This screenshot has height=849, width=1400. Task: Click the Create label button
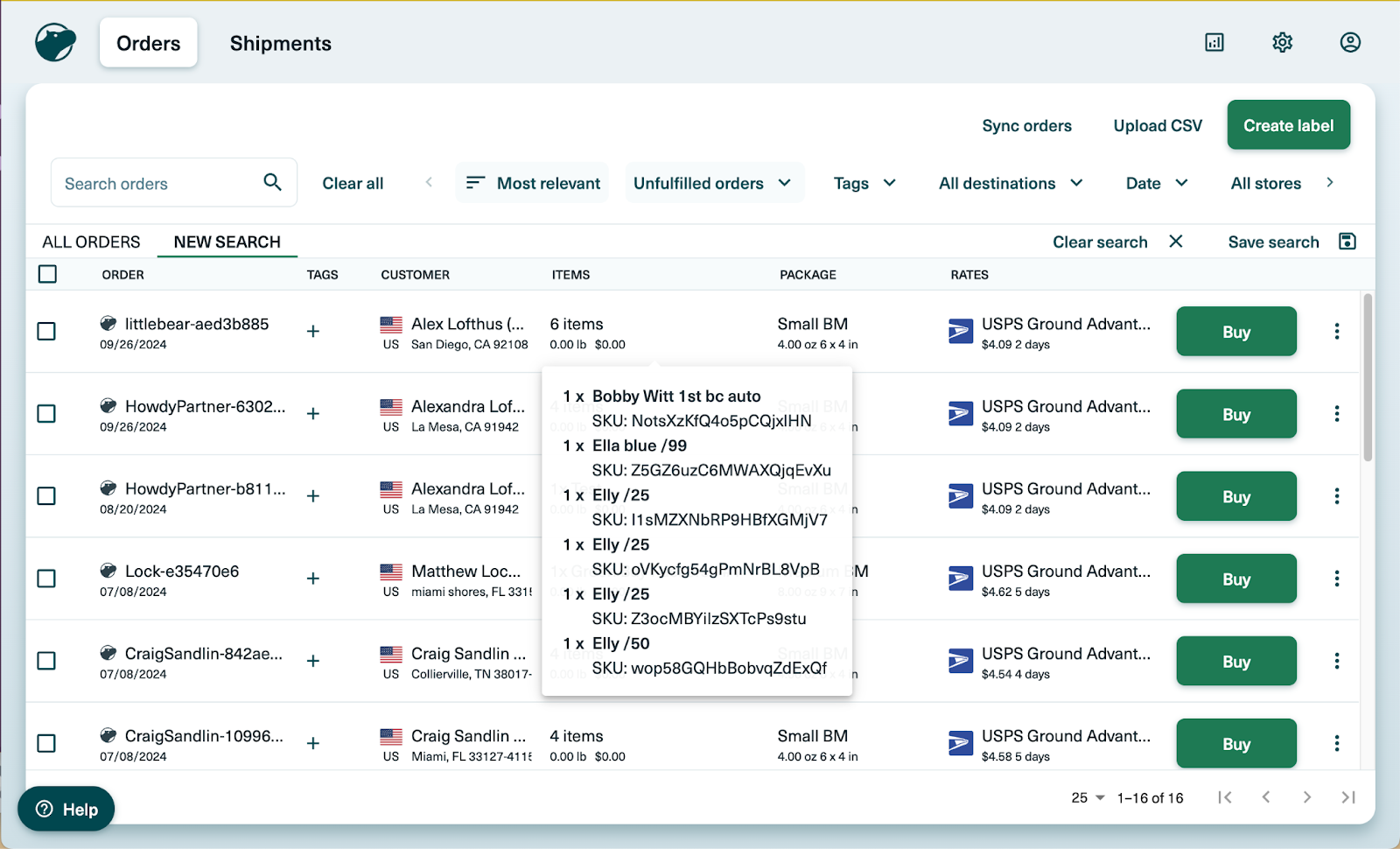[1288, 125]
